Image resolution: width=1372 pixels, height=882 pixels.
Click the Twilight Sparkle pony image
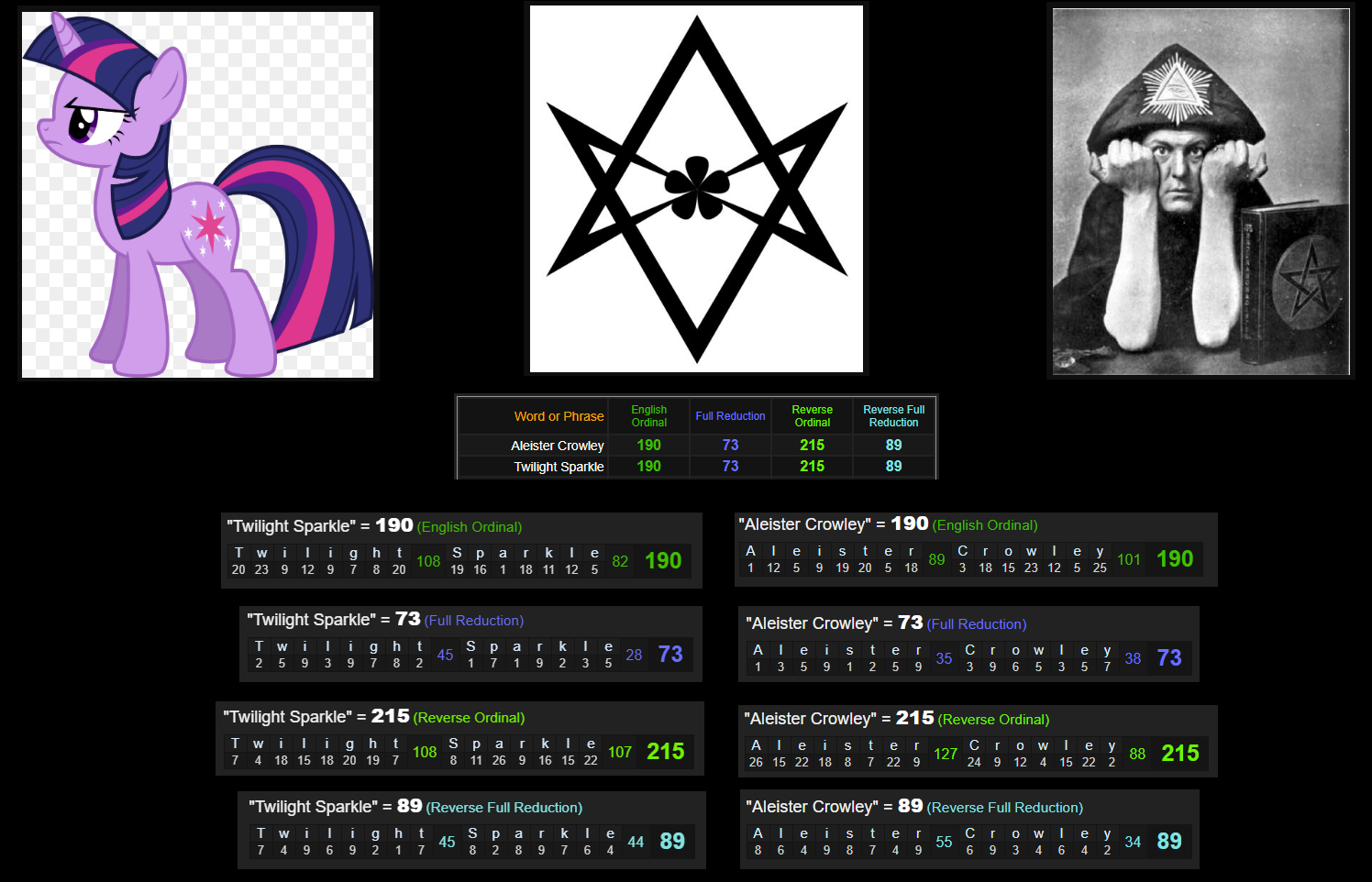click(197, 194)
